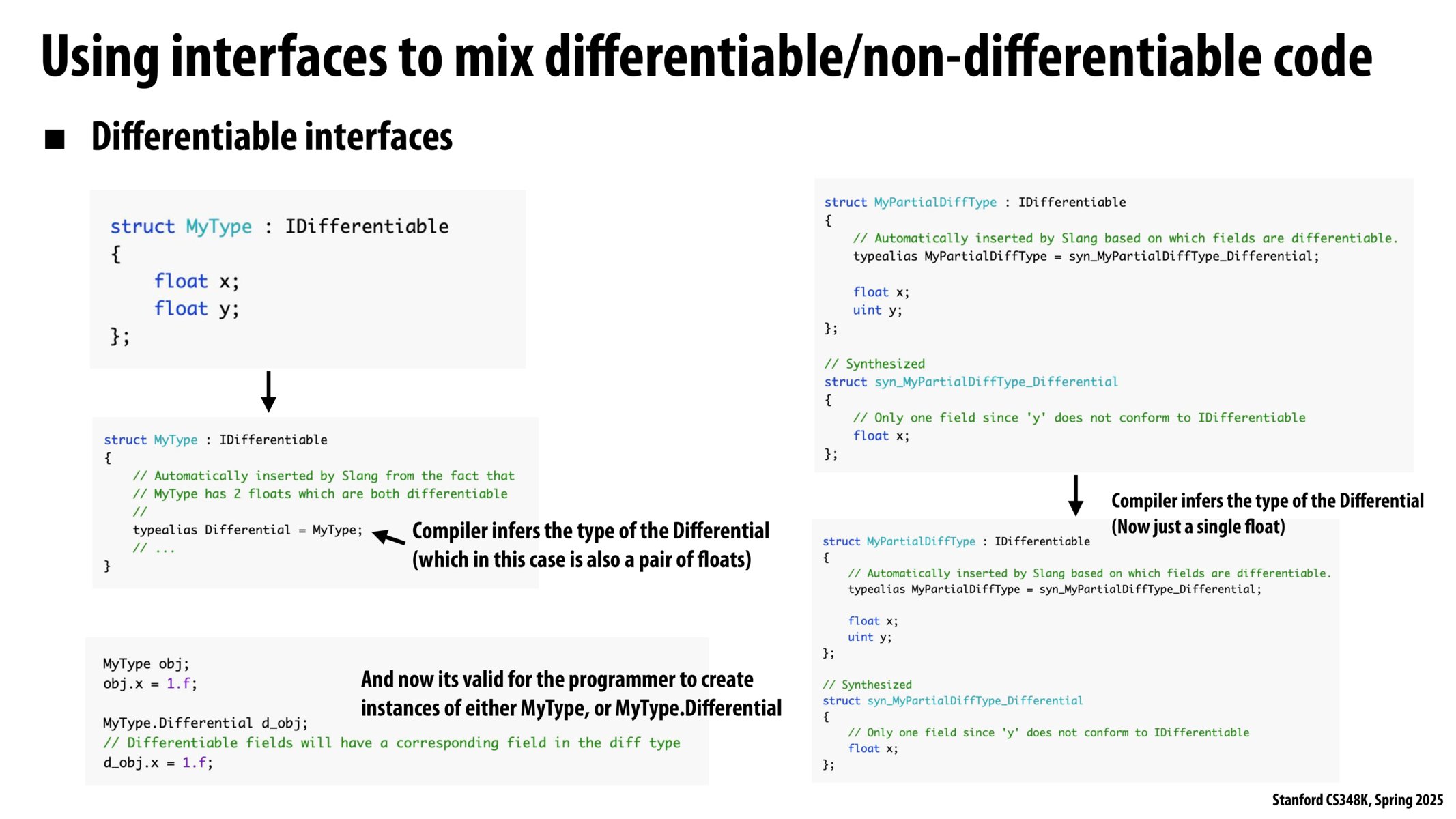
Task: Click the Stanford CS348K, Spring 2025 footer
Action: click(x=1357, y=800)
